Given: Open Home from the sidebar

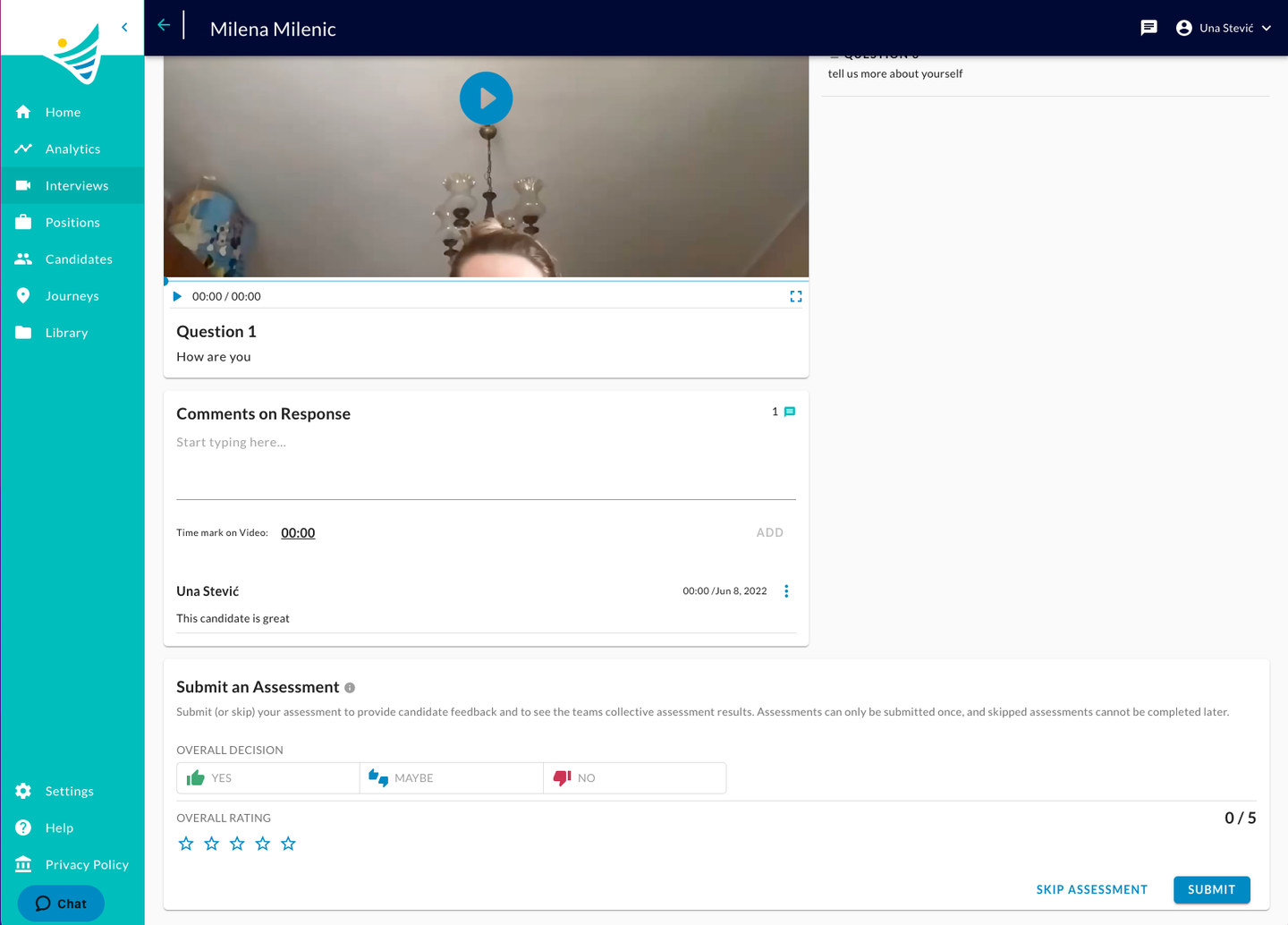Looking at the screenshot, I should coord(72,112).
